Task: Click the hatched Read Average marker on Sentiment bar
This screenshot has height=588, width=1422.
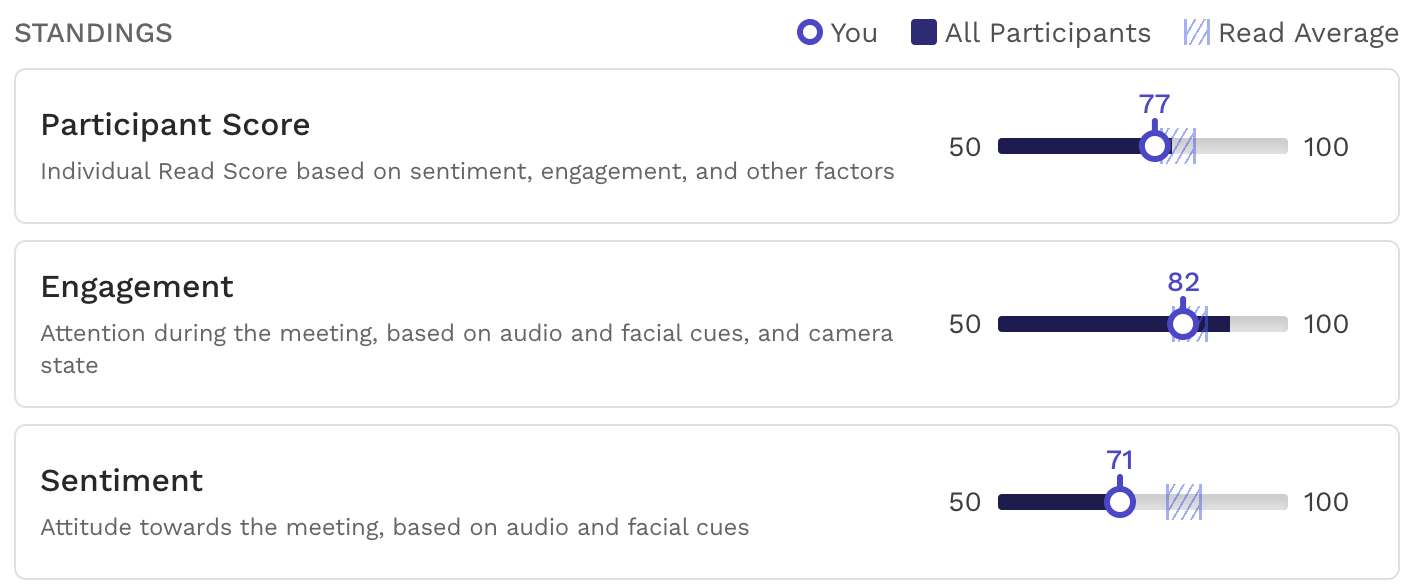Action: [x=1183, y=502]
